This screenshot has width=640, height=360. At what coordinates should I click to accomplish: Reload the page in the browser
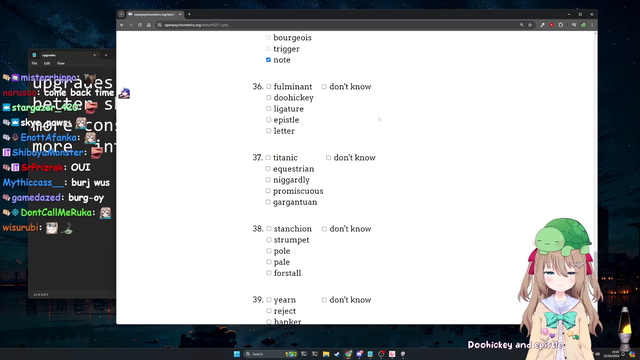pyautogui.click(x=140, y=25)
